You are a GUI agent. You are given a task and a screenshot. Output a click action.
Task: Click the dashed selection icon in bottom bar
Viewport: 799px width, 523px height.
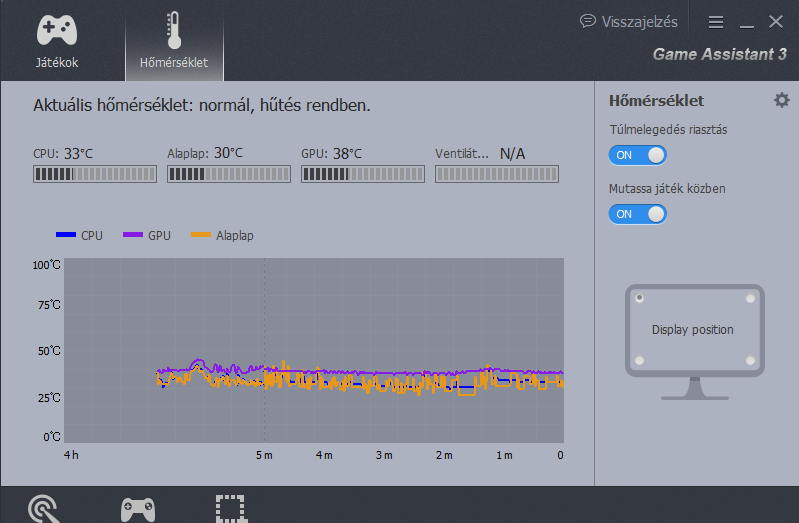230,509
